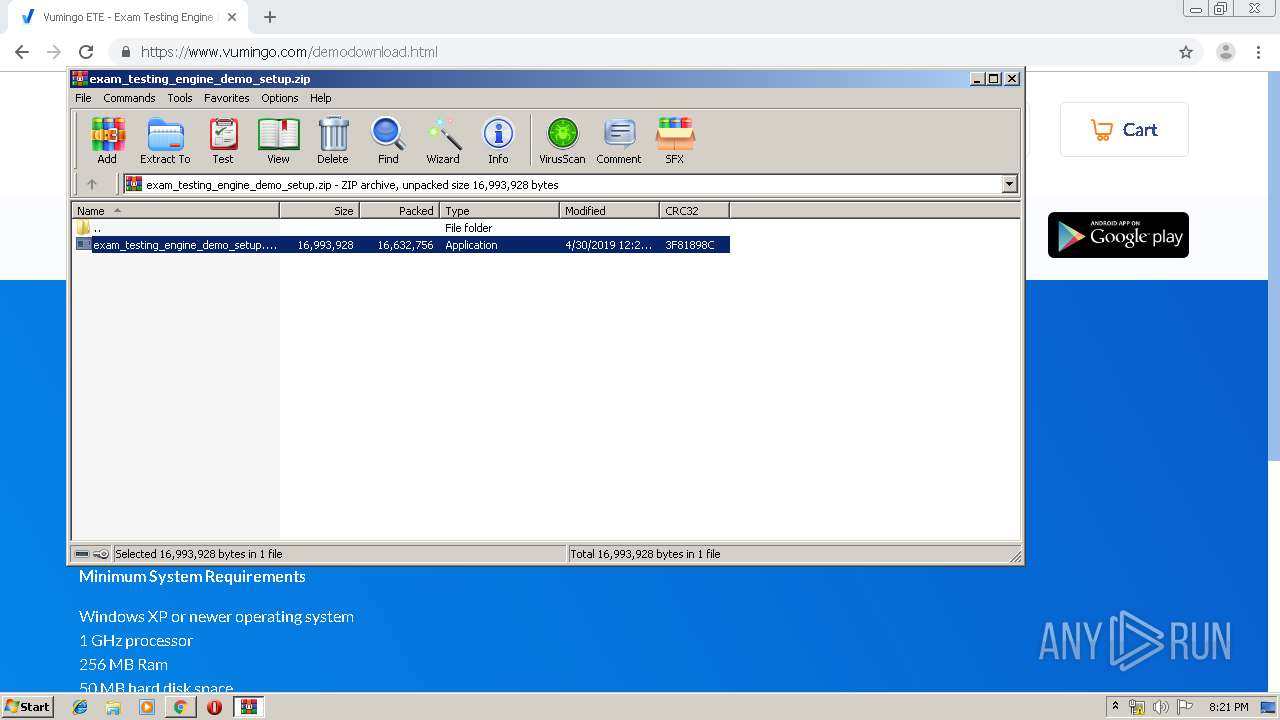Image resolution: width=1280 pixels, height=720 pixels.
Task: Open media player taskbar icon
Action: 147,707
